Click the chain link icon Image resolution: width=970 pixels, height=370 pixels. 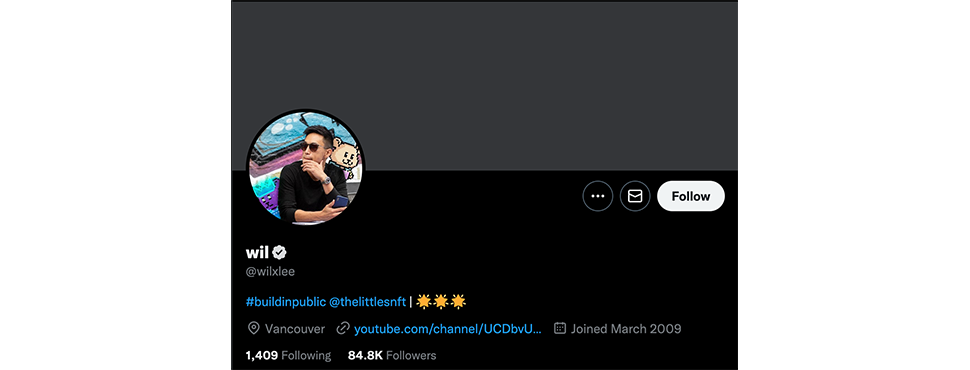tap(343, 329)
